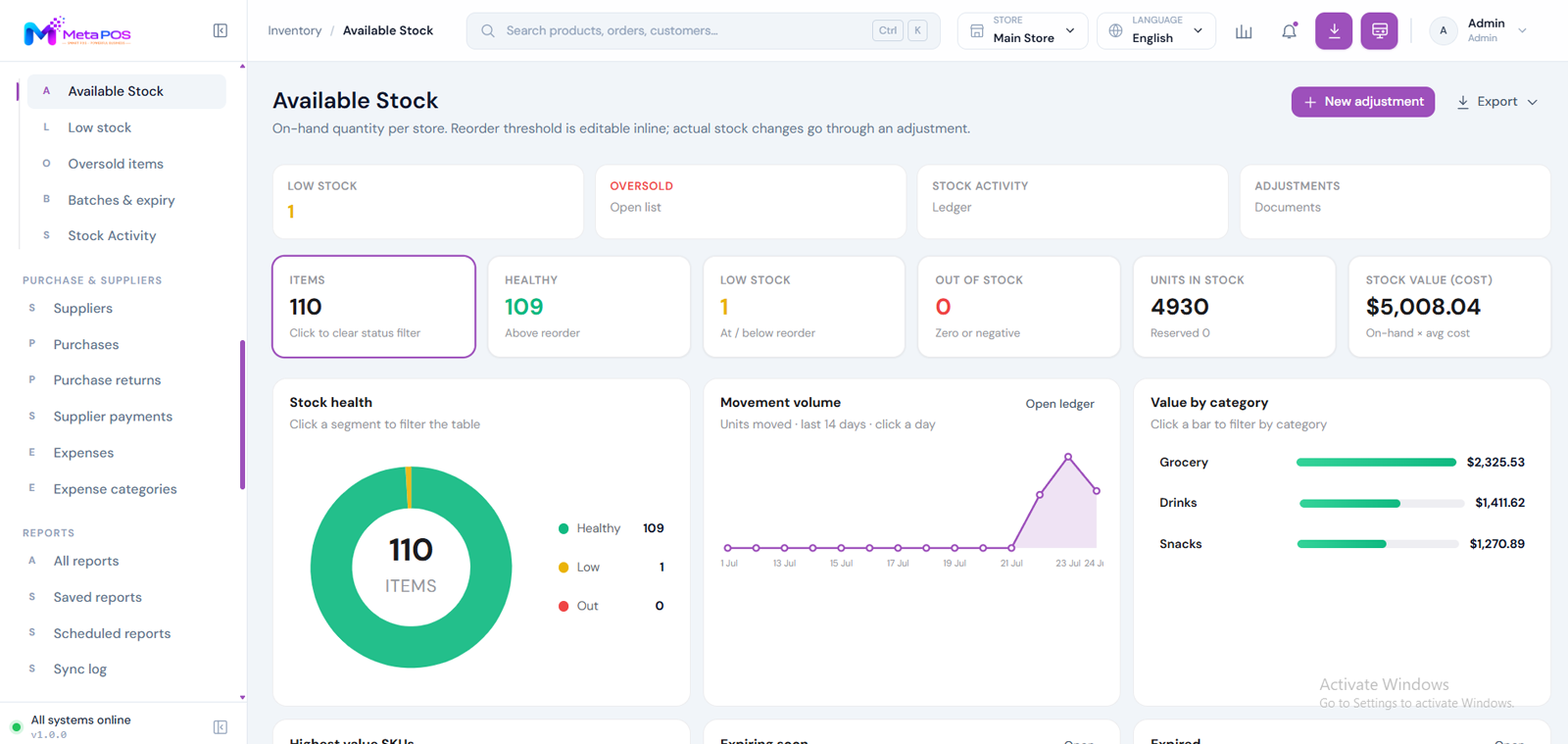The image size is (1568, 744).
Task: Click the S icon beside Sync log
Action: tap(31, 669)
